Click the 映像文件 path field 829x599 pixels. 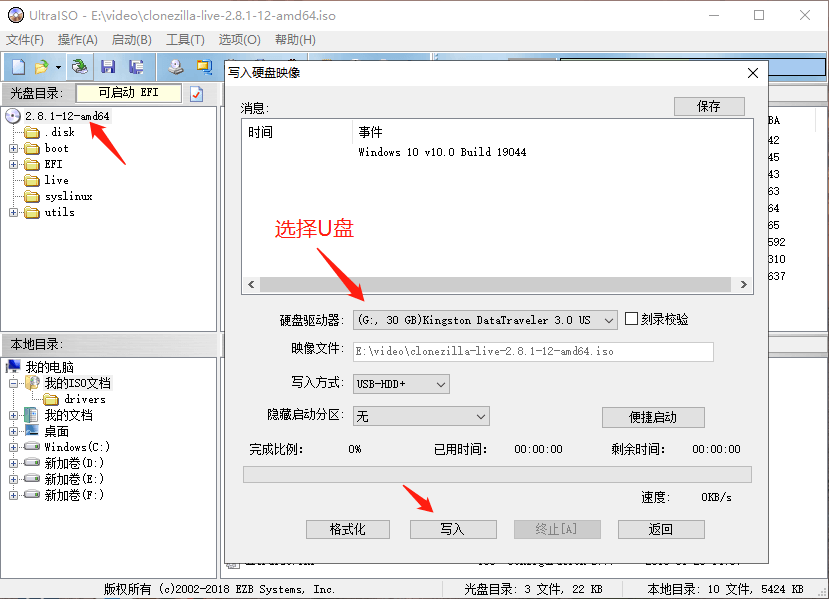point(533,352)
